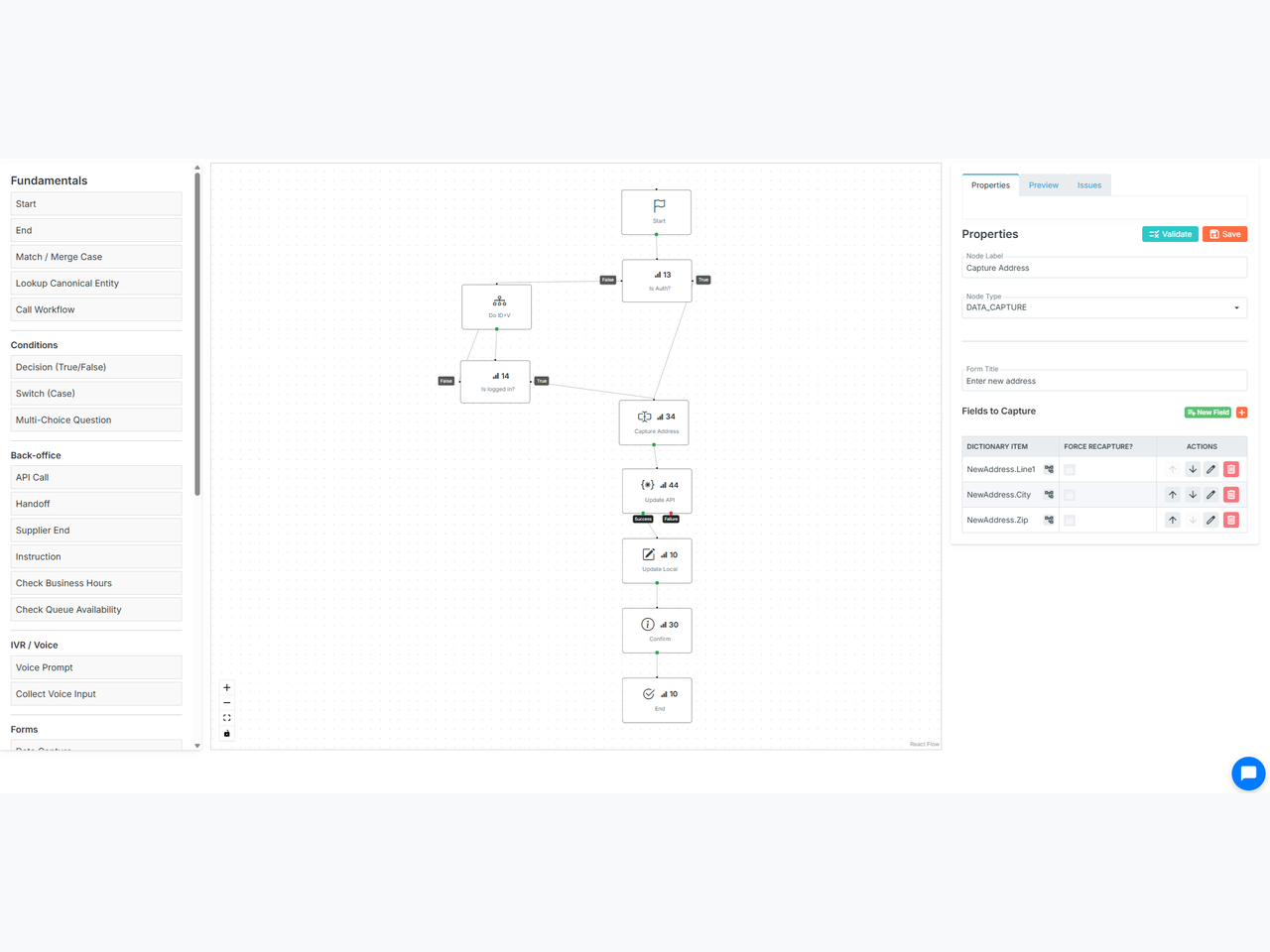Zoom out of the workflow canvas

point(226,703)
